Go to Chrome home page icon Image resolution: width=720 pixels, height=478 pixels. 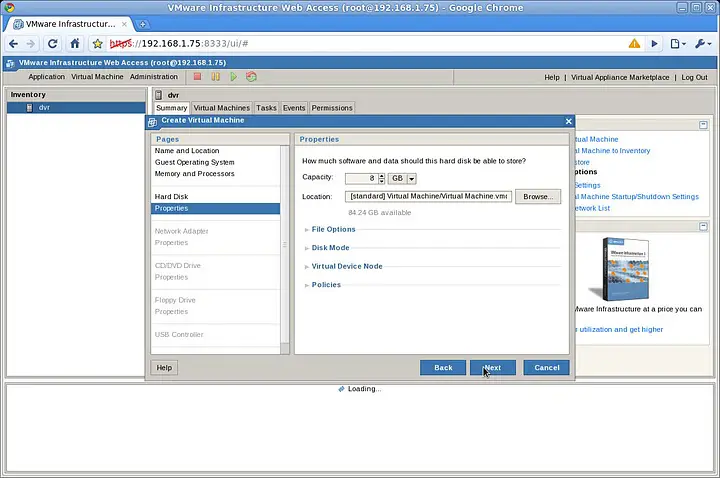[x=74, y=44]
